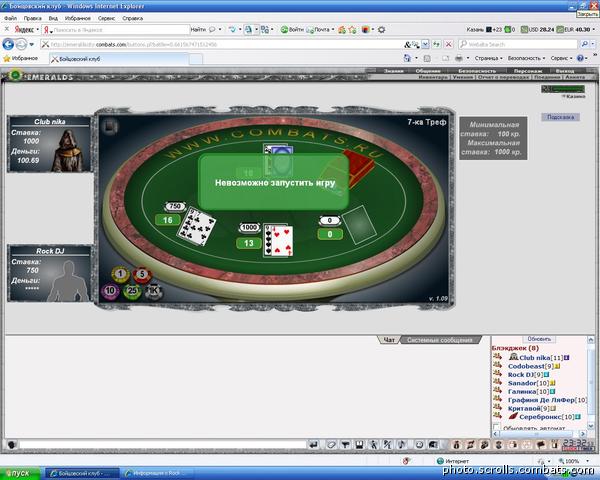Select the purple 10 chip

(x=110, y=291)
